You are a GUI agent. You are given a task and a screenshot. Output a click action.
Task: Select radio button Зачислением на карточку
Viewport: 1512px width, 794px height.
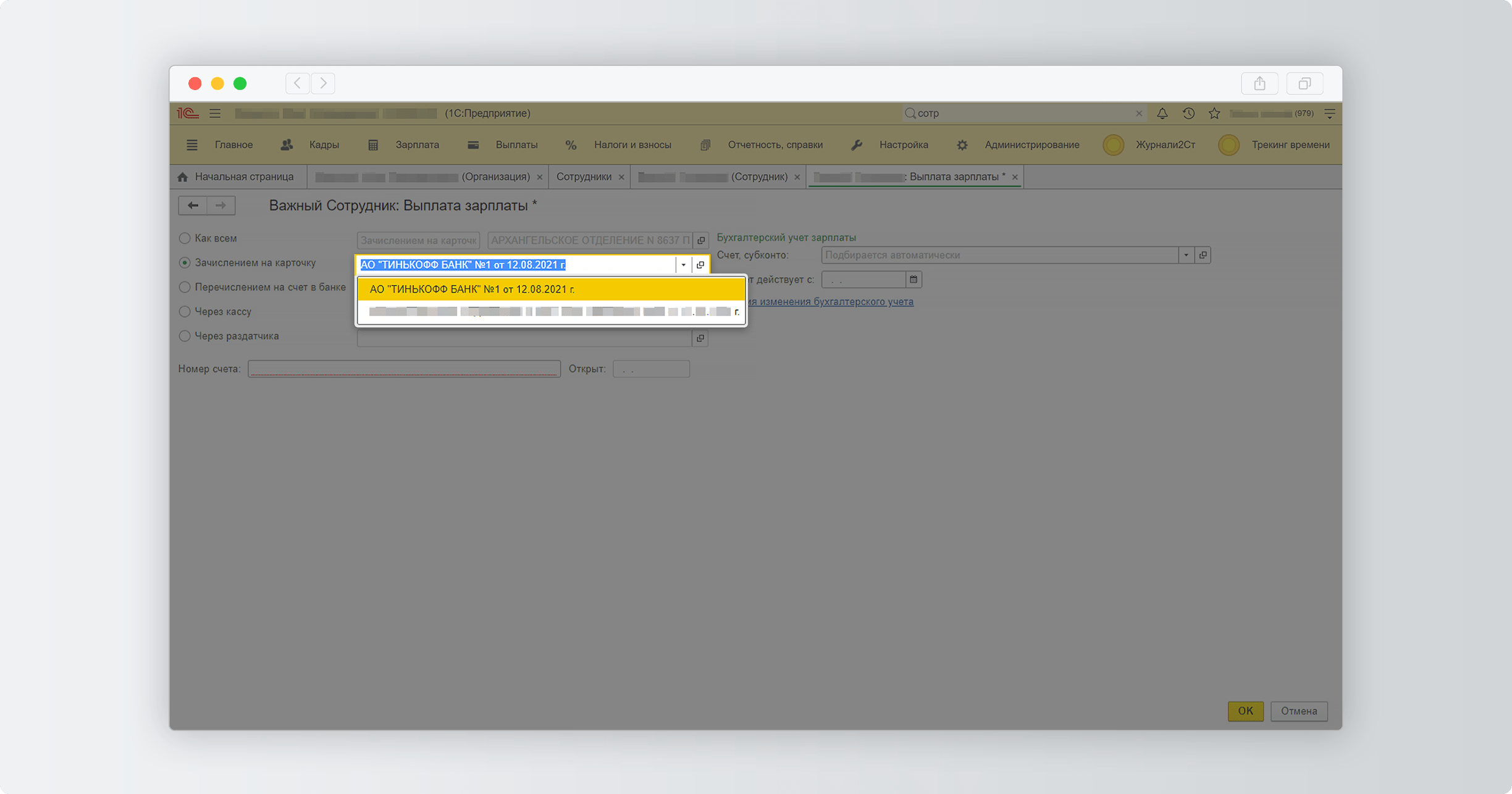(x=185, y=262)
